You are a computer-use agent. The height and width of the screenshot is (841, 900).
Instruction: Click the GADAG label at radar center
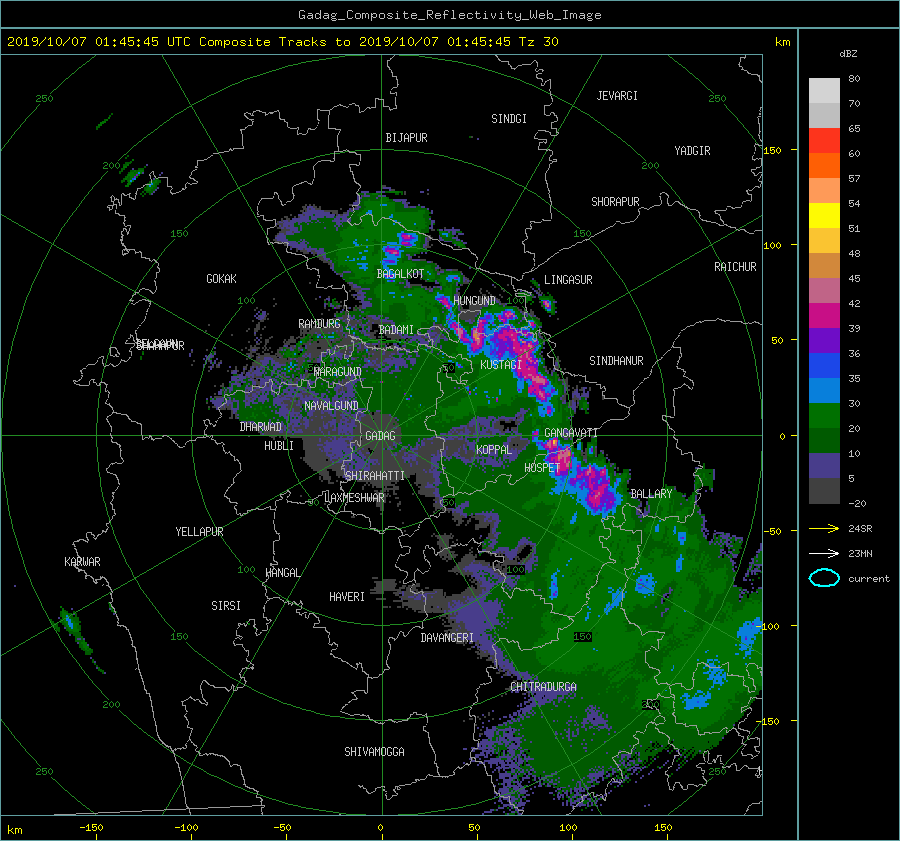click(381, 436)
